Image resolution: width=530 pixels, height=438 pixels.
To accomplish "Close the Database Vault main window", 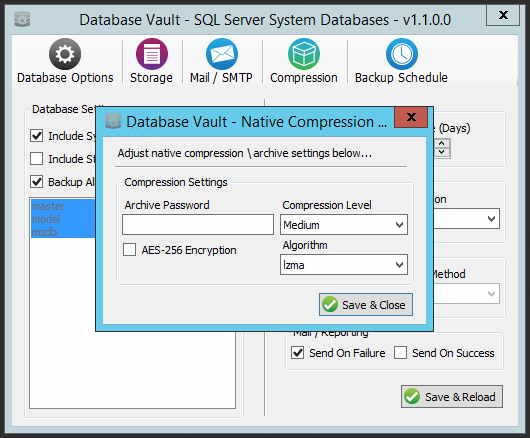I will (503, 15).
